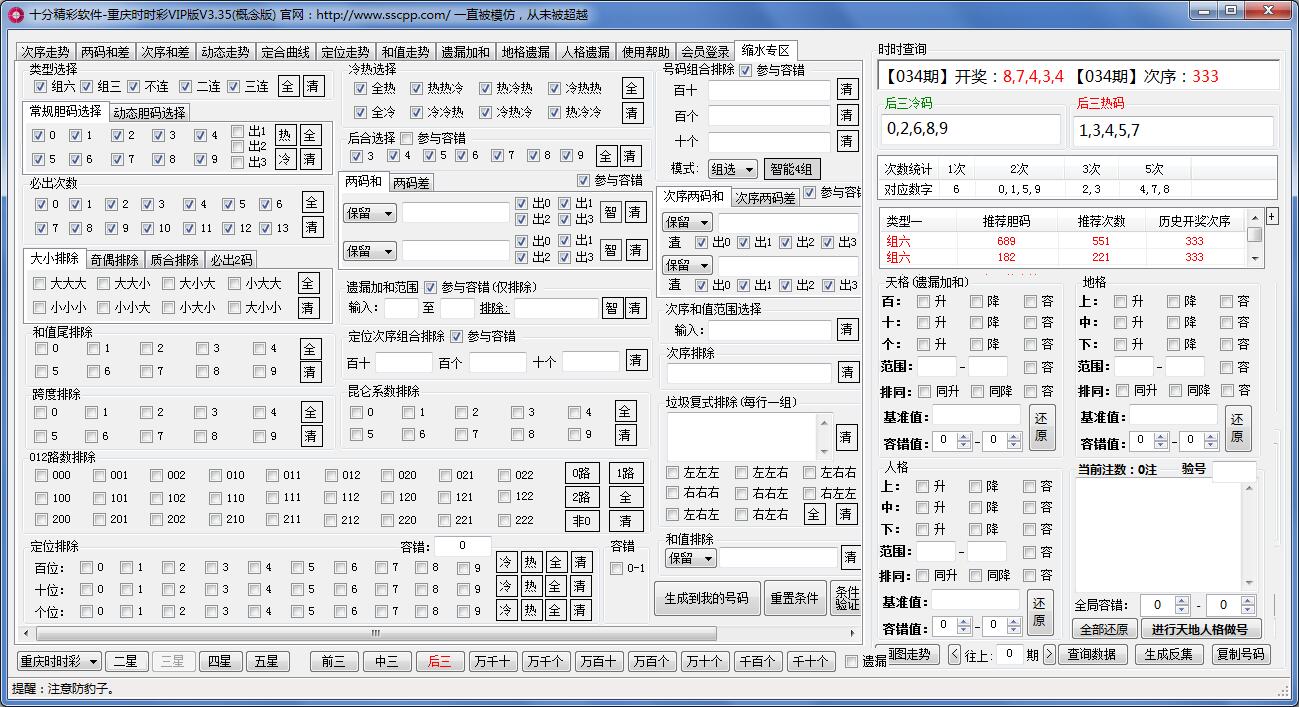This screenshot has width=1299, height=707.
Task: Click the 0路 button in 012路数排除
Action: point(582,474)
